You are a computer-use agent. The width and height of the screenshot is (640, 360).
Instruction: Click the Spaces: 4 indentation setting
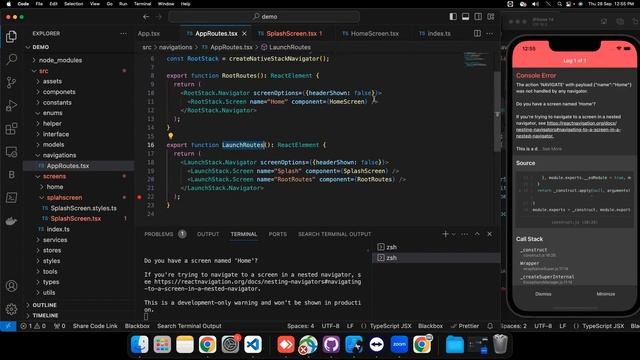[300, 326]
